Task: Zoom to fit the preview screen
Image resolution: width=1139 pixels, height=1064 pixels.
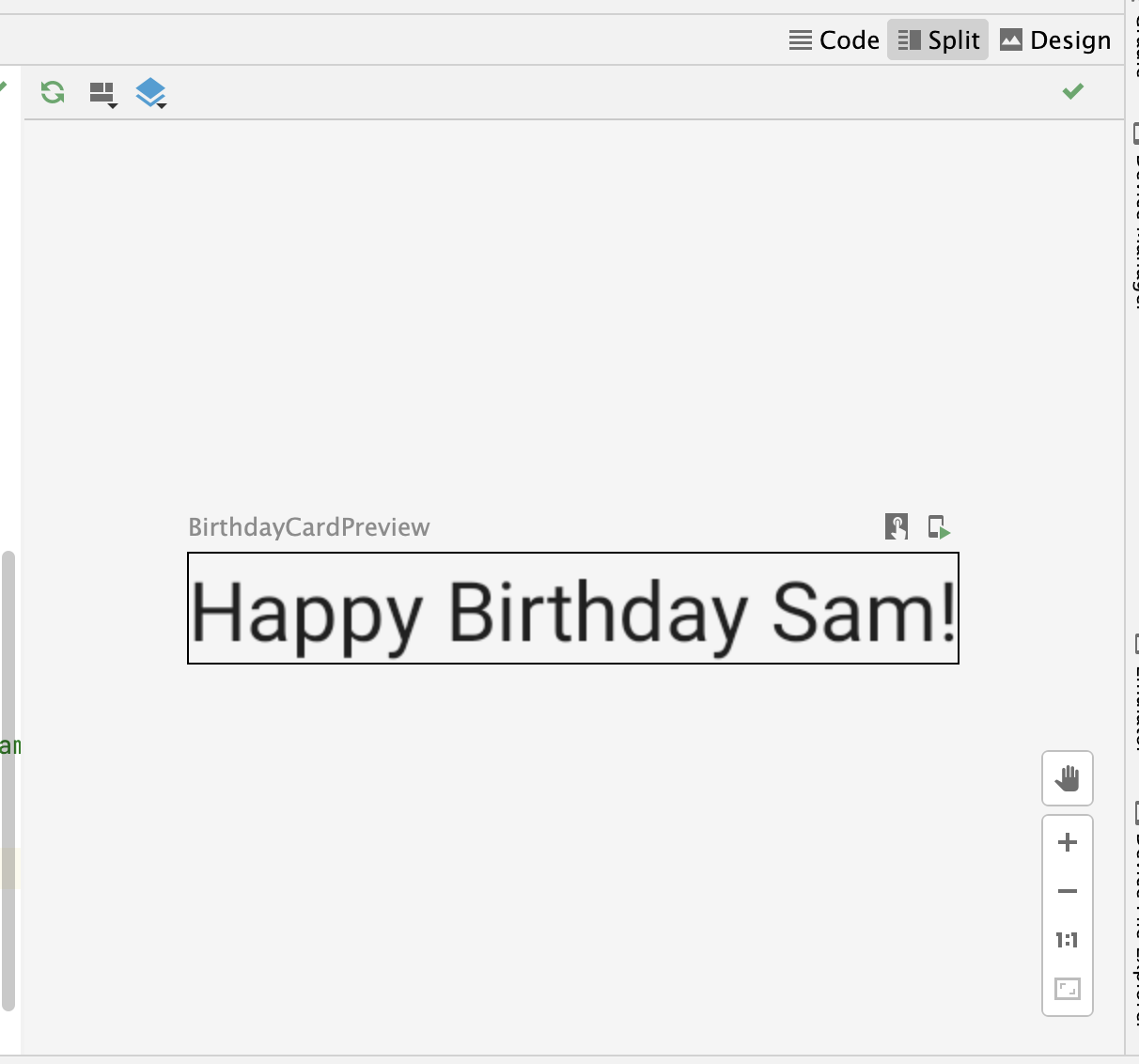Action: 1067,989
